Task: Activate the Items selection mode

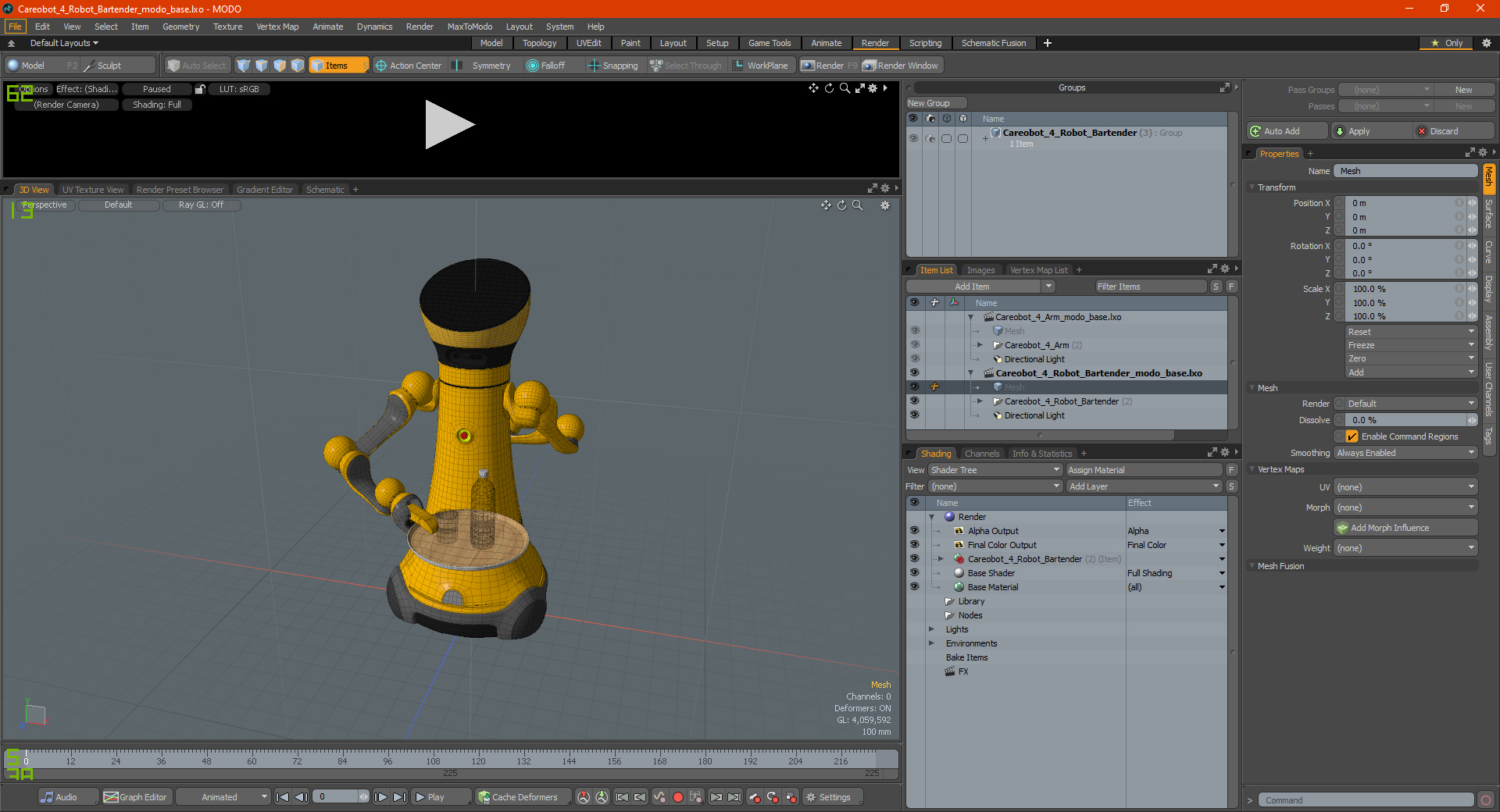Action: 338,66
